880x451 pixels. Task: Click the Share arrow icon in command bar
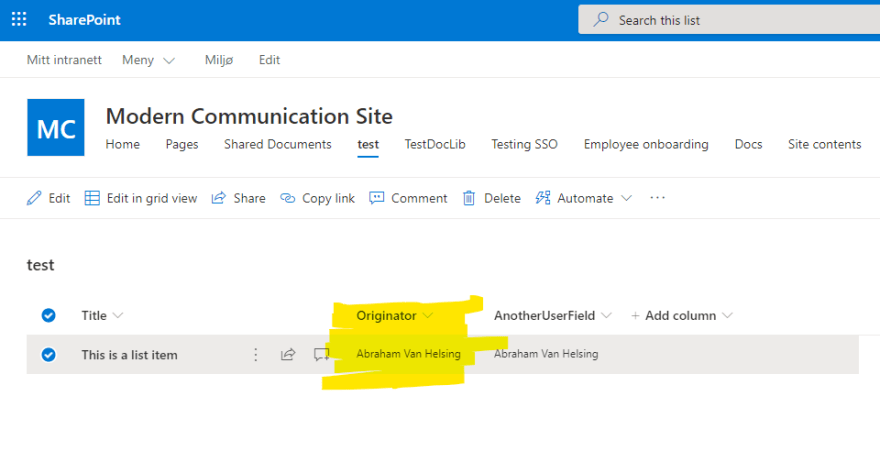coord(219,198)
